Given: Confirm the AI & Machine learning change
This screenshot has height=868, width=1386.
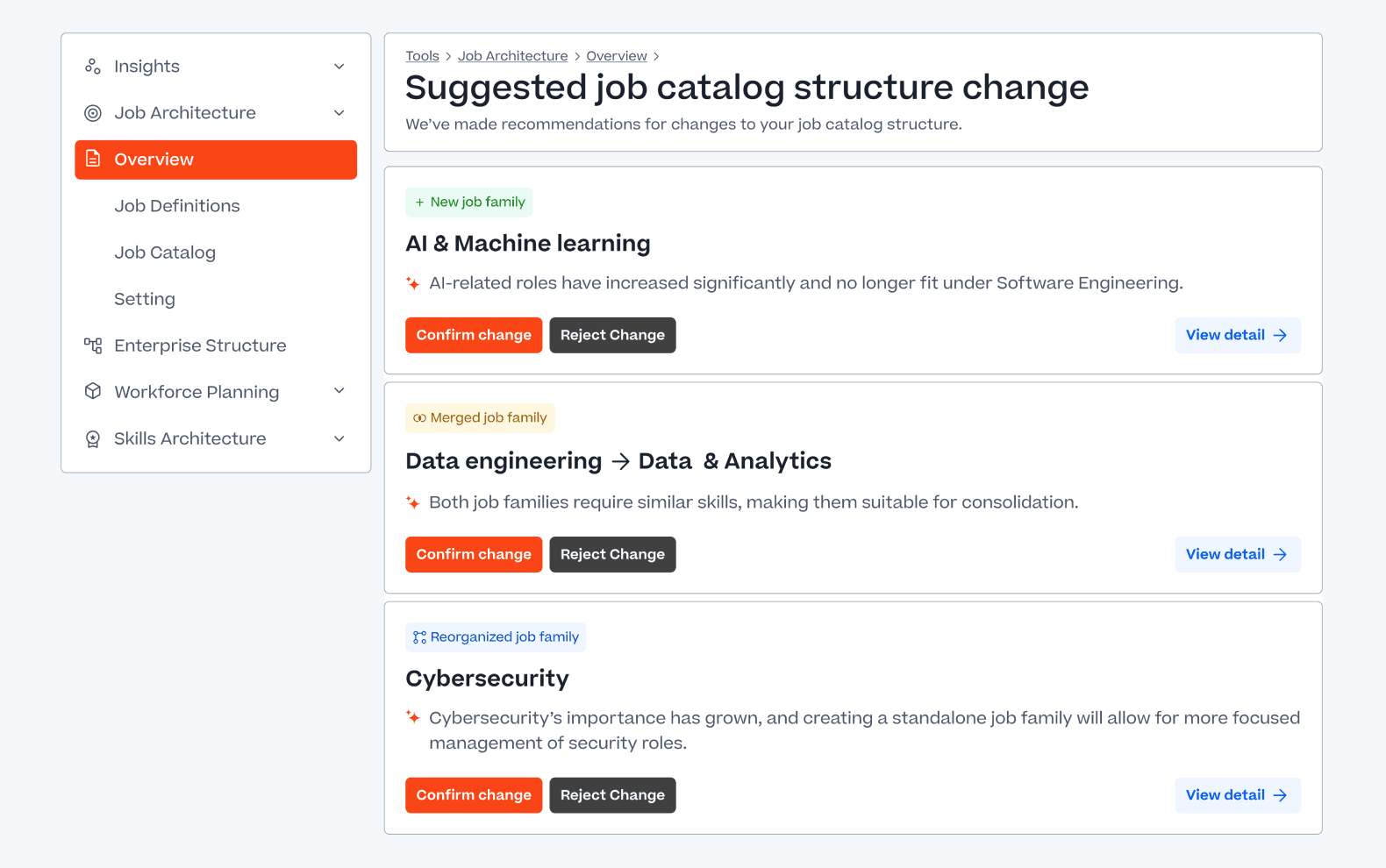Looking at the screenshot, I should (473, 335).
